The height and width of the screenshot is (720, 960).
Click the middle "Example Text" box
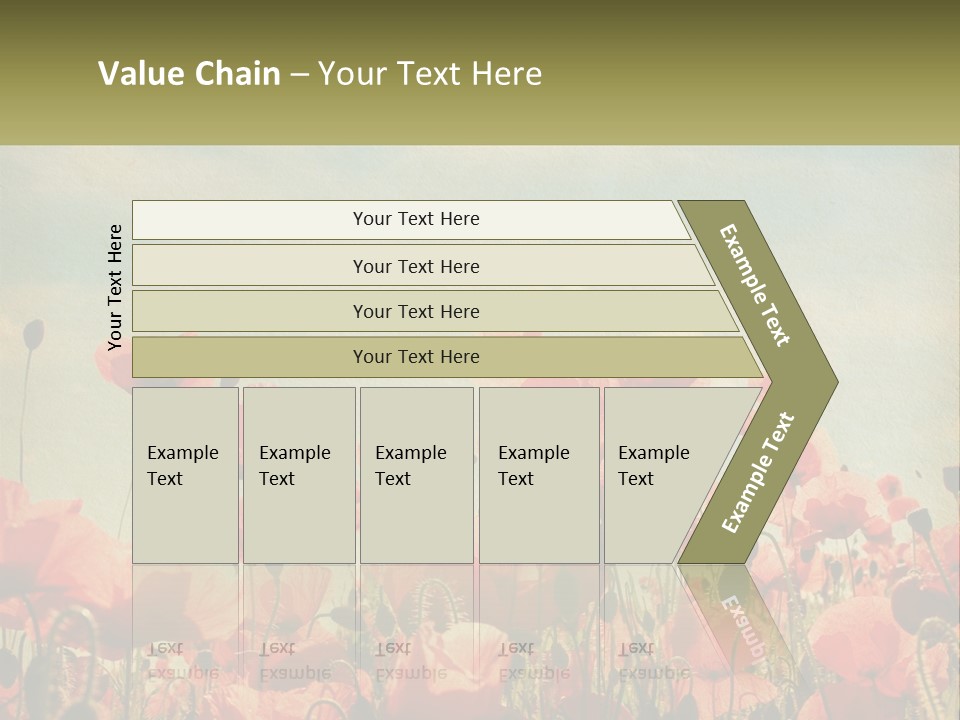416,475
